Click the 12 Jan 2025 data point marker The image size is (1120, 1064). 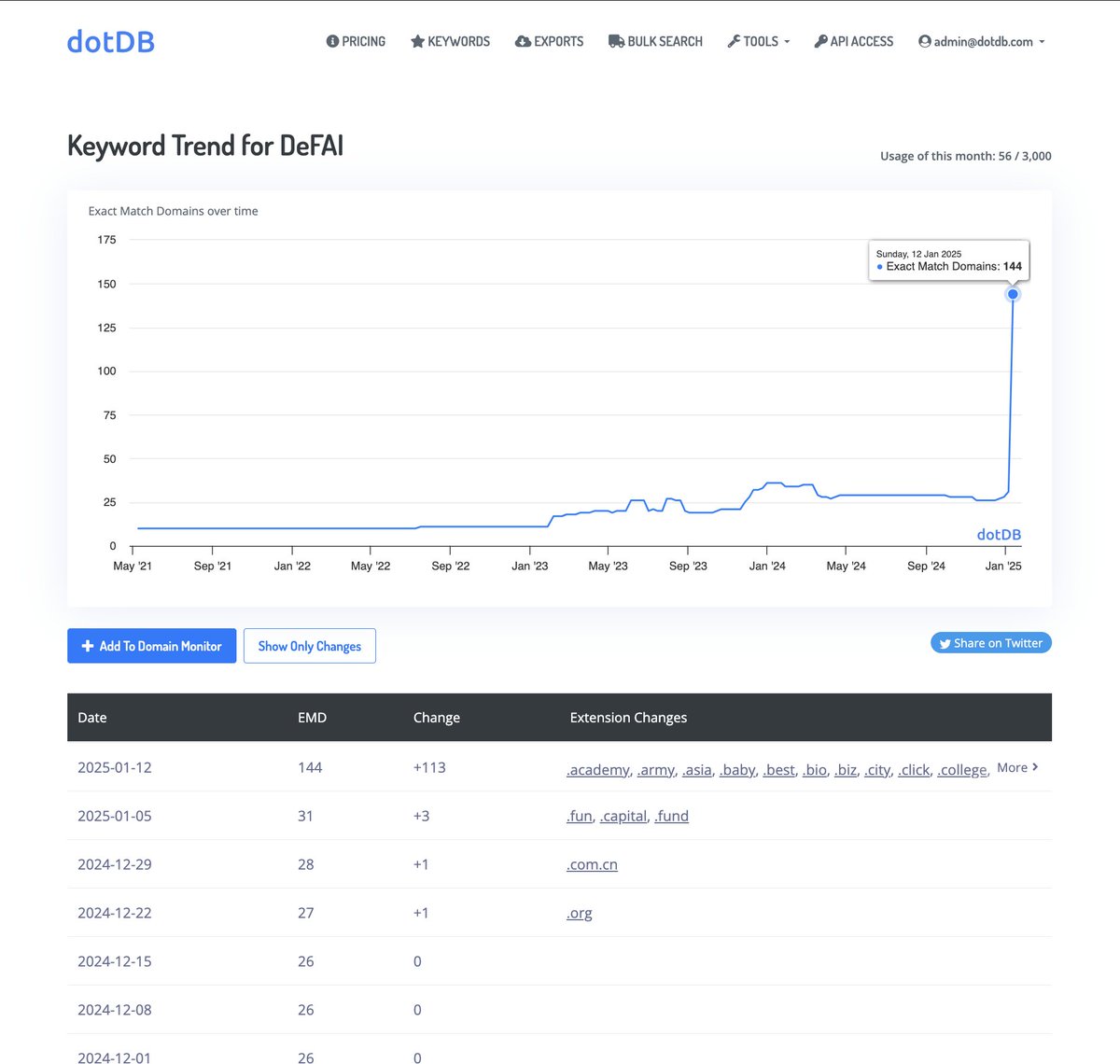tap(1013, 294)
